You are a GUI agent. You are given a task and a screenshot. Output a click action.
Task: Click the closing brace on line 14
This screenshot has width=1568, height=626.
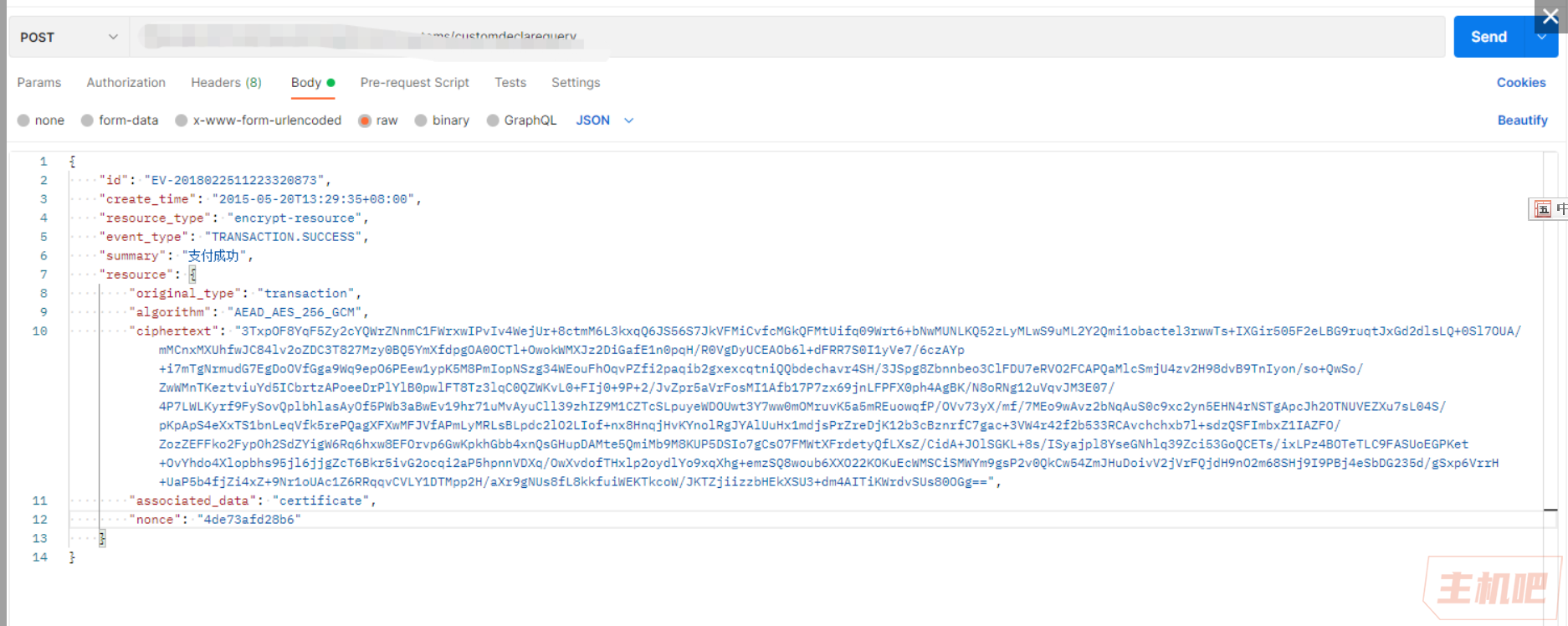click(72, 557)
